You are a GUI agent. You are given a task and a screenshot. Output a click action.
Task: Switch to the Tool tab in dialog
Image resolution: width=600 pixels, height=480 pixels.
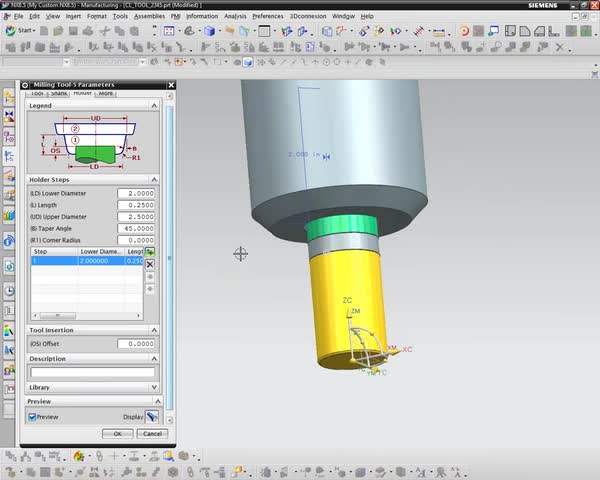pyautogui.click(x=37, y=93)
